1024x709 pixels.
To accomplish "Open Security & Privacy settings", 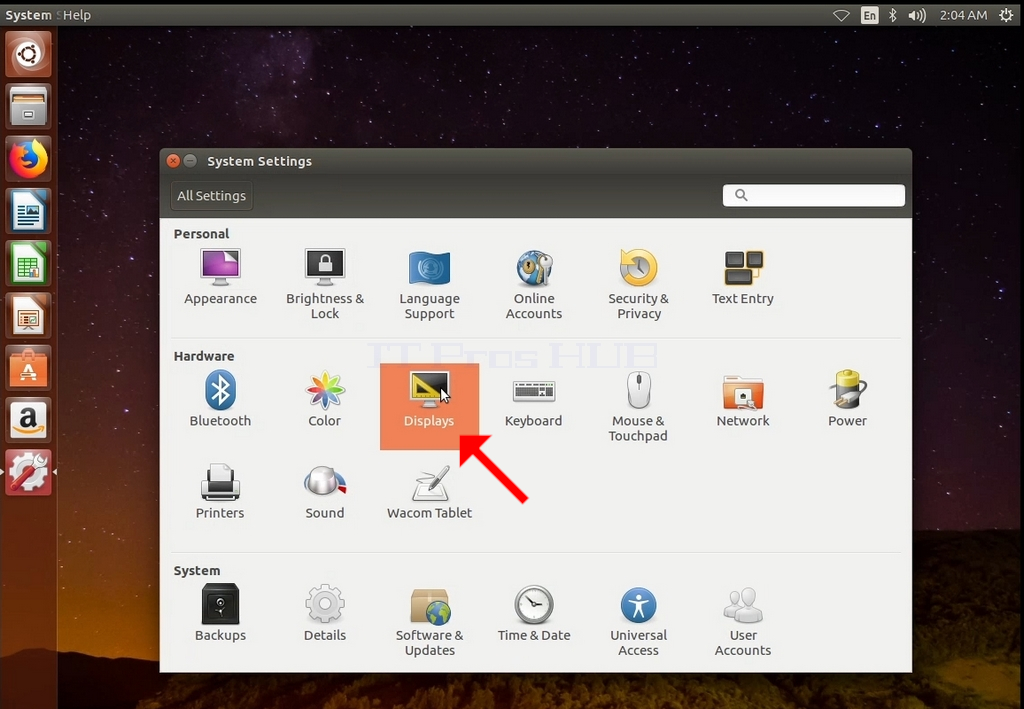I will pos(638,283).
